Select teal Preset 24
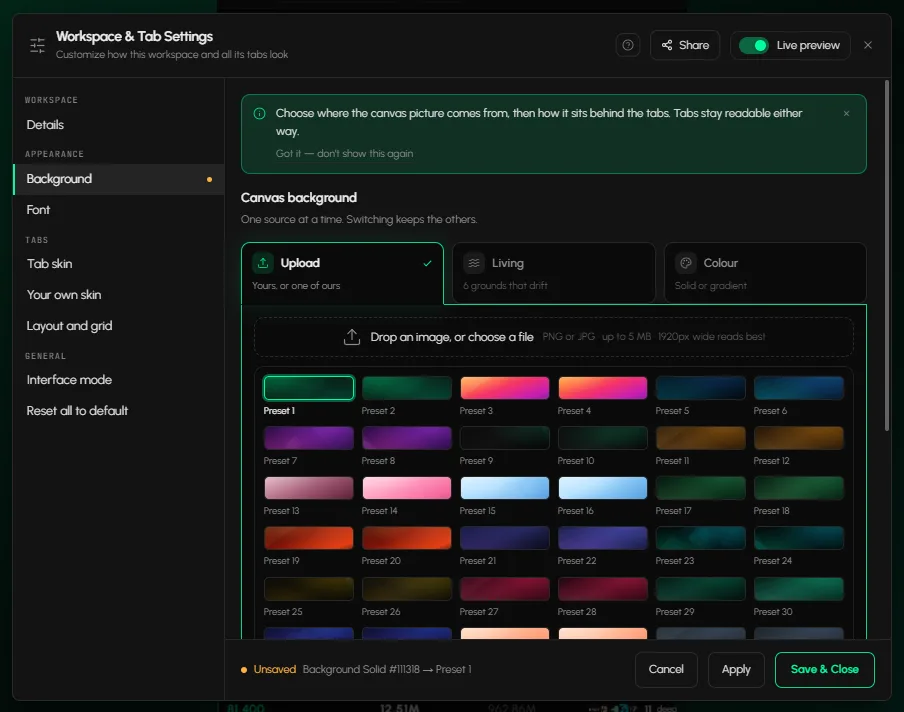This screenshot has width=904, height=712. 798,538
